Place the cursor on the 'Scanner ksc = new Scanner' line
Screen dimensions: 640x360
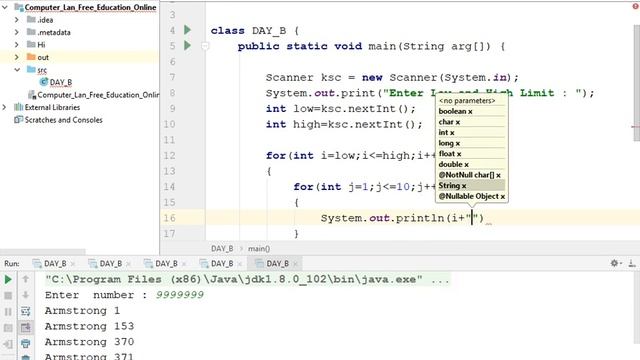392,78
